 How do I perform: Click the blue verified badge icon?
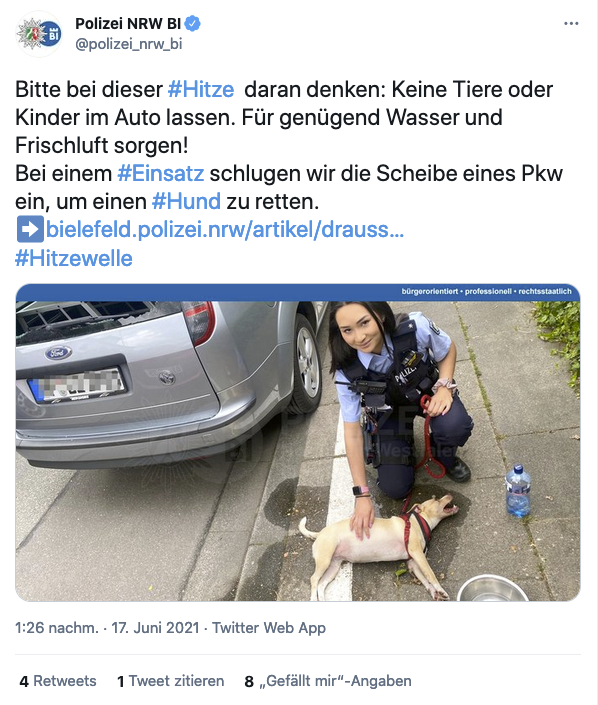click(193, 23)
